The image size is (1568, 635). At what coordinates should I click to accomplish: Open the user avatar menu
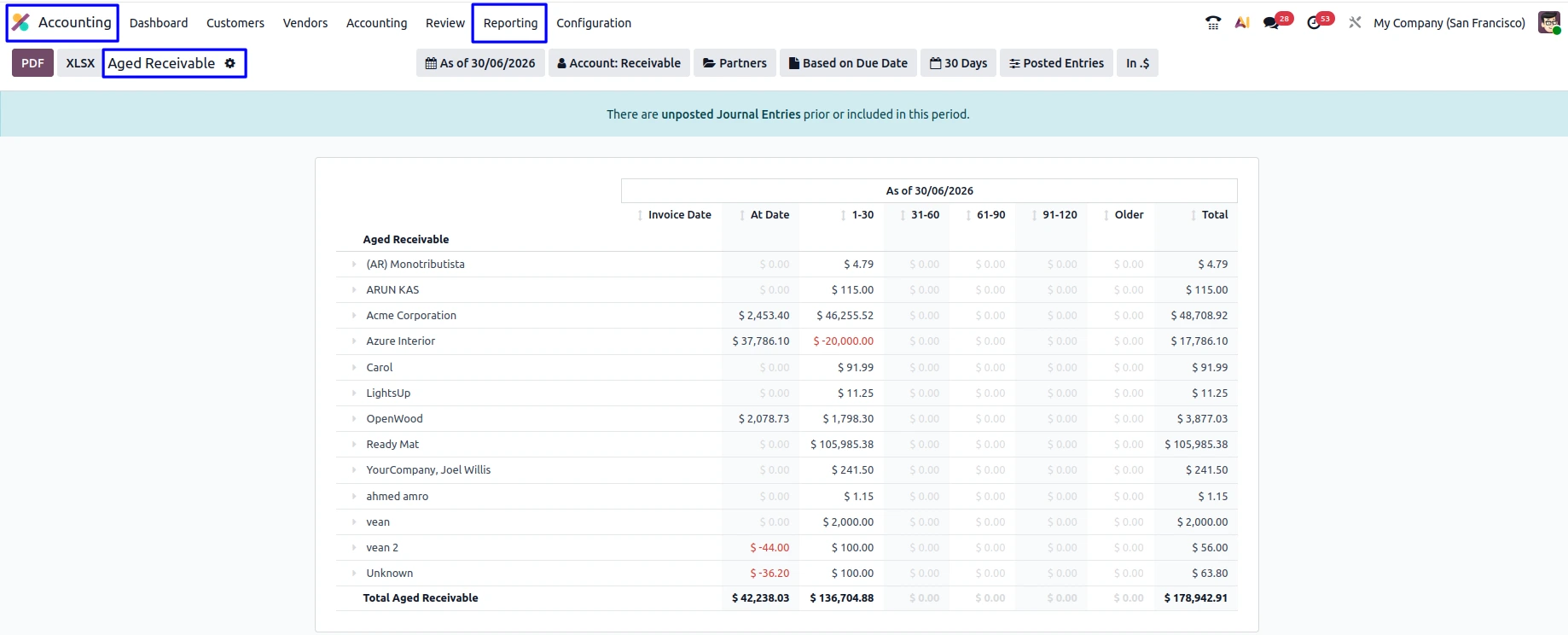tap(1548, 23)
